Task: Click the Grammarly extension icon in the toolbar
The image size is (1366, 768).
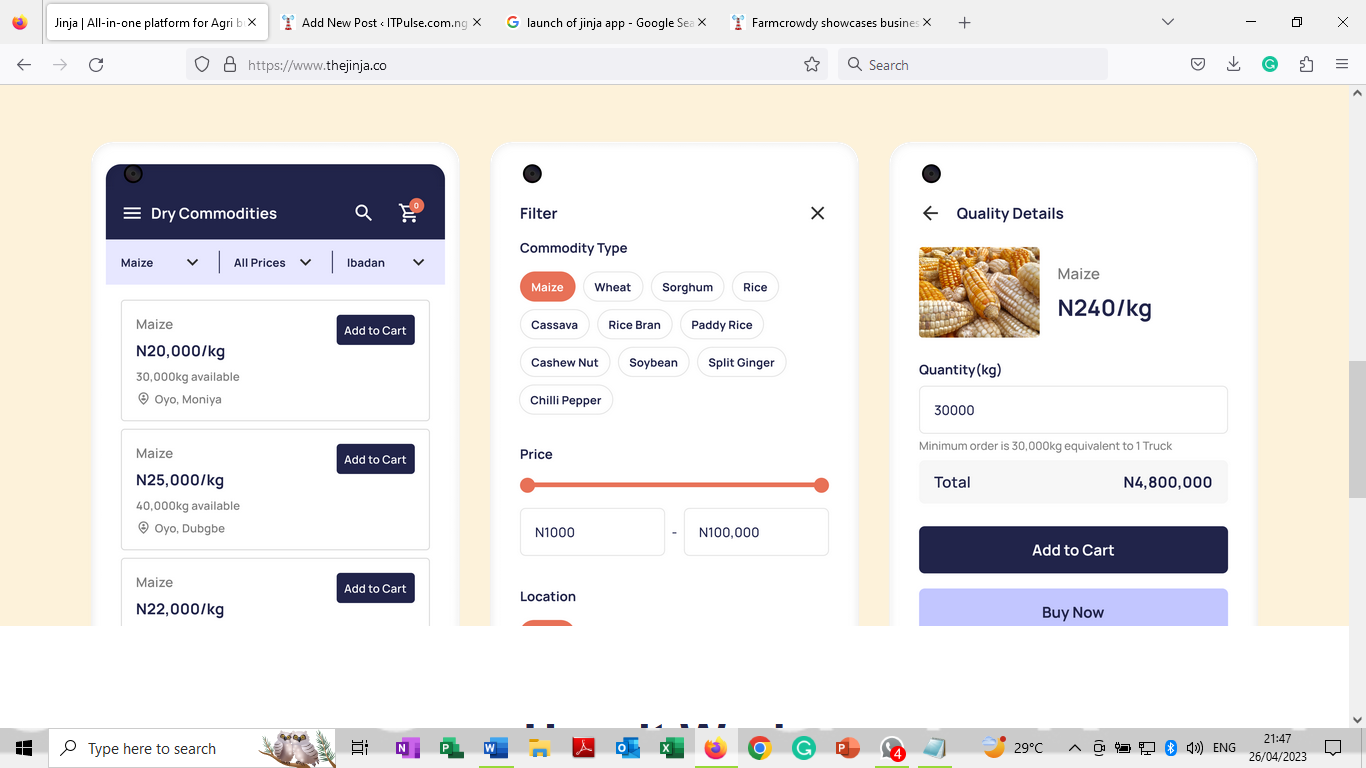Action: coord(1269,64)
